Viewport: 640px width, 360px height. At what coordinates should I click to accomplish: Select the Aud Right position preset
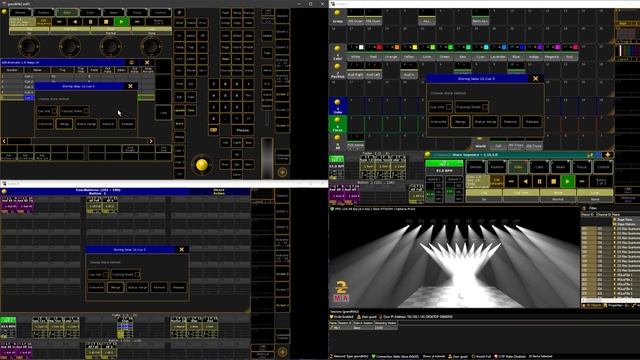coord(356,70)
